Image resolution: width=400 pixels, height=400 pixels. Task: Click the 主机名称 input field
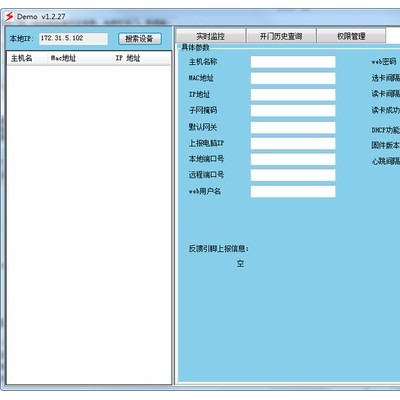pos(293,62)
